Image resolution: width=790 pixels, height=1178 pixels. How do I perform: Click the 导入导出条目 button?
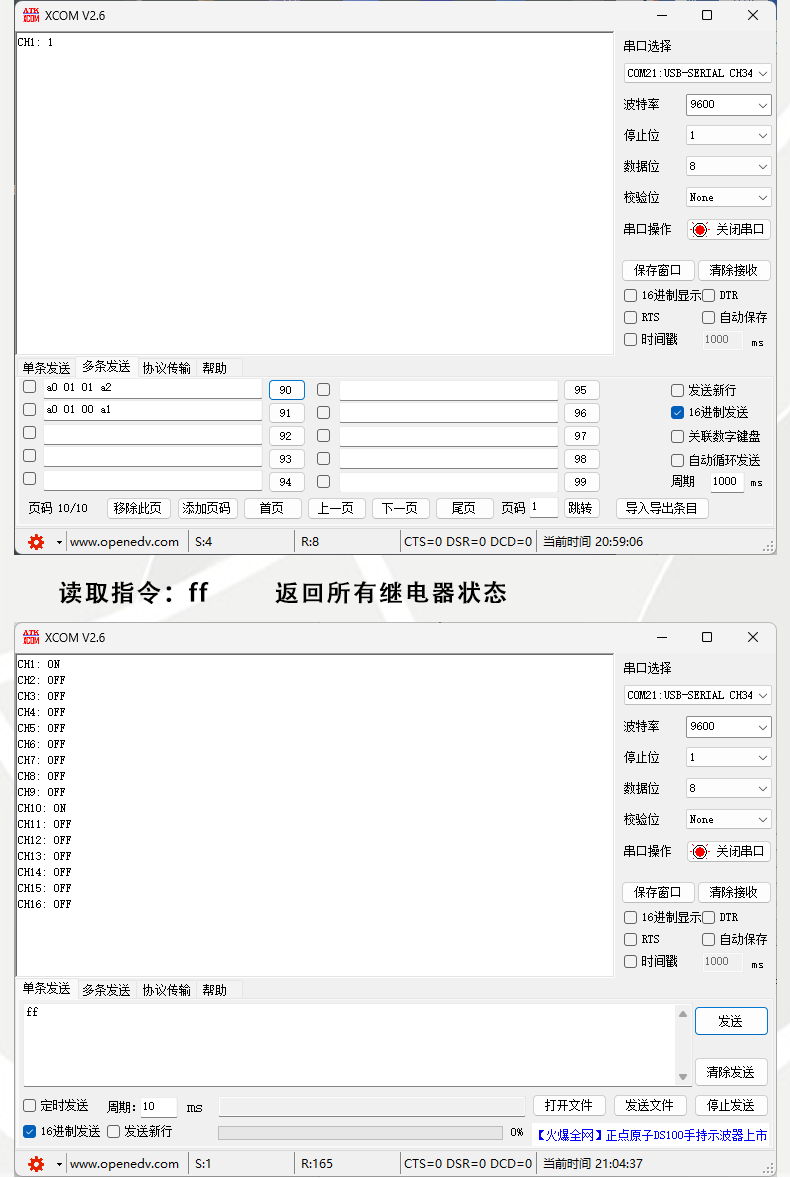pos(661,508)
